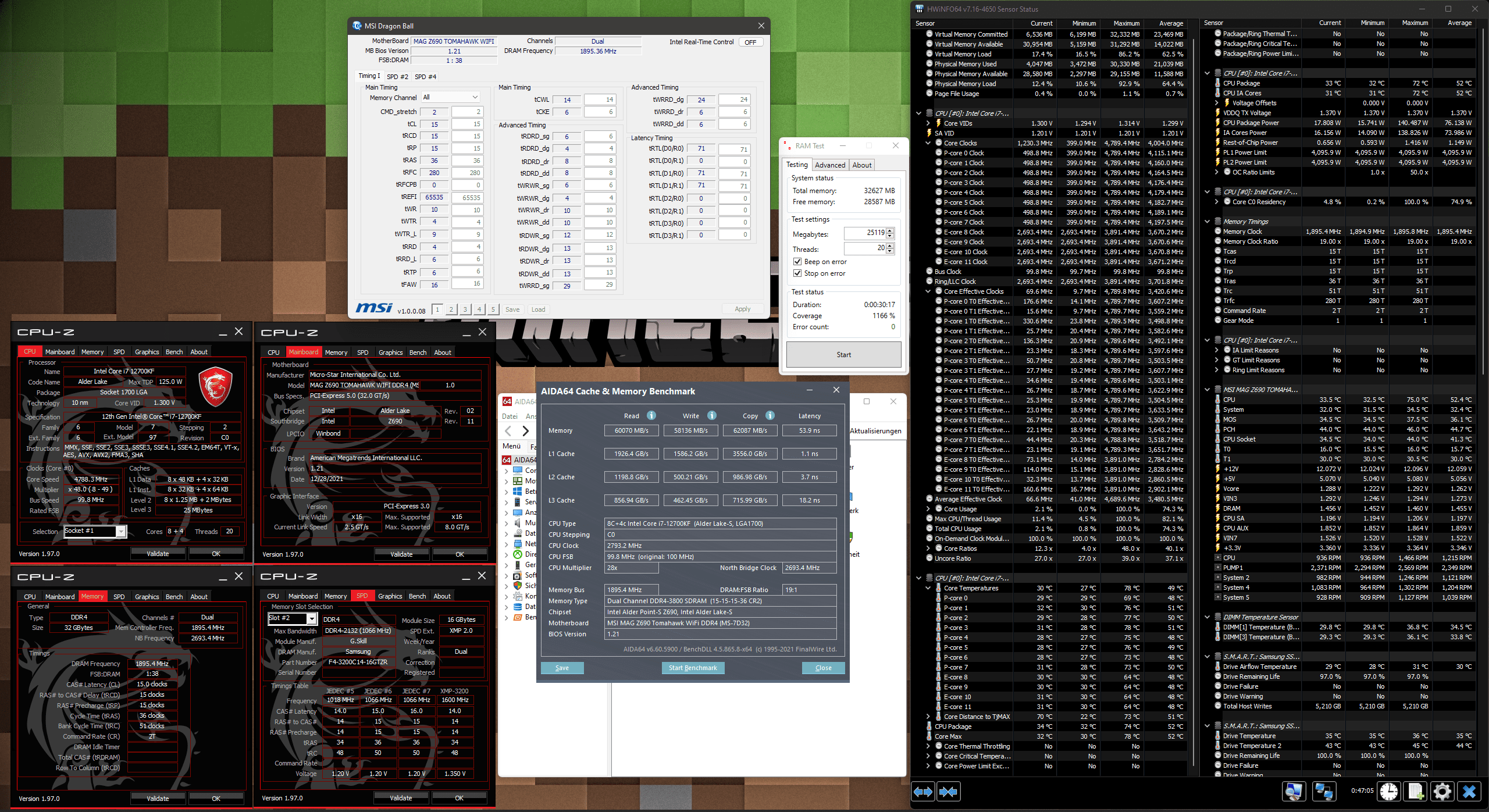
Task: Open Bench tab in top-left CPU-Z window
Action: 174,352
